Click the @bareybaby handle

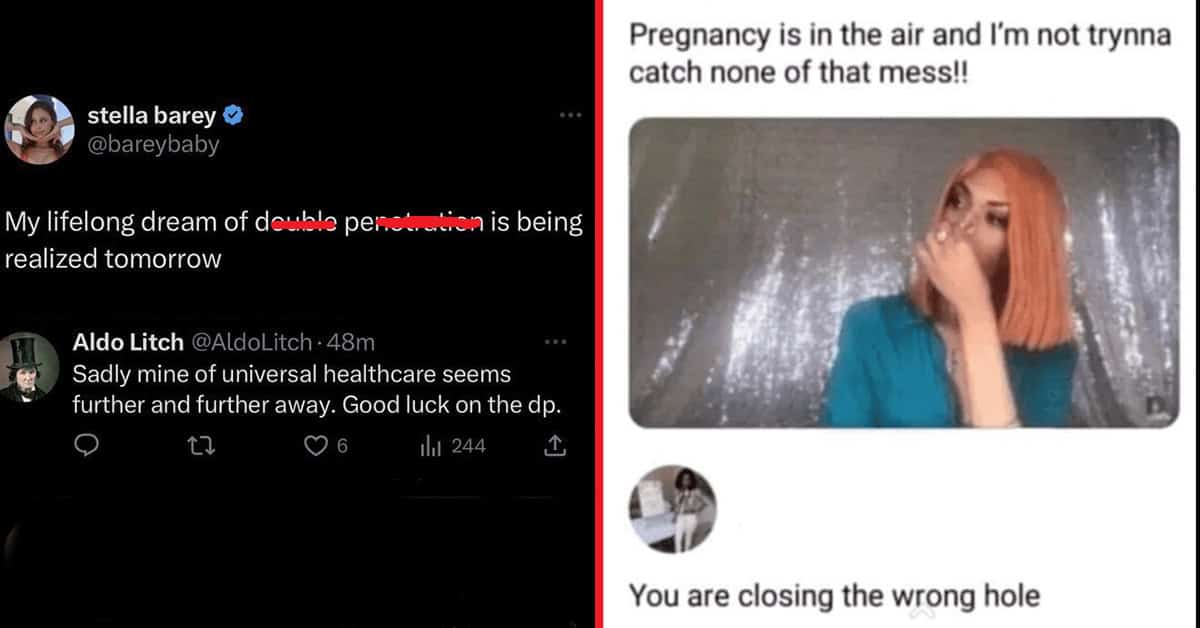tap(154, 145)
